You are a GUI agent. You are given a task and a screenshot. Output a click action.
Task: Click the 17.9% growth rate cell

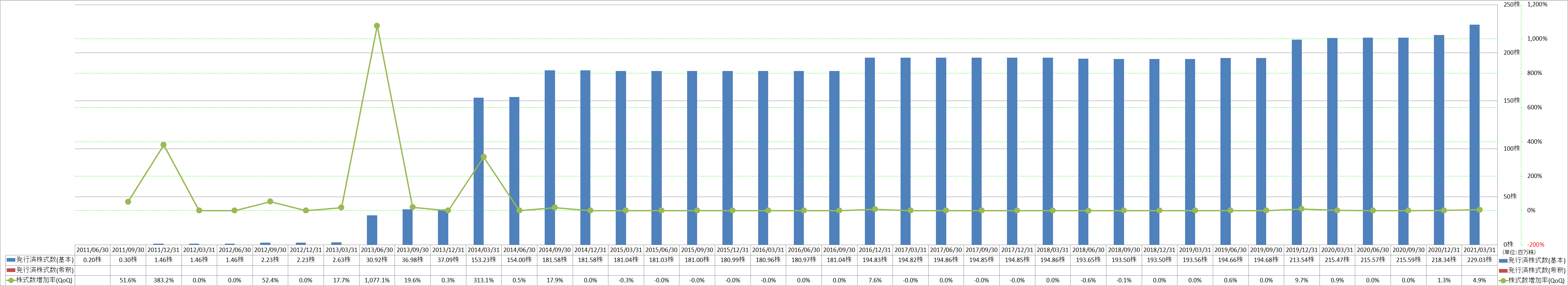(555, 281)
